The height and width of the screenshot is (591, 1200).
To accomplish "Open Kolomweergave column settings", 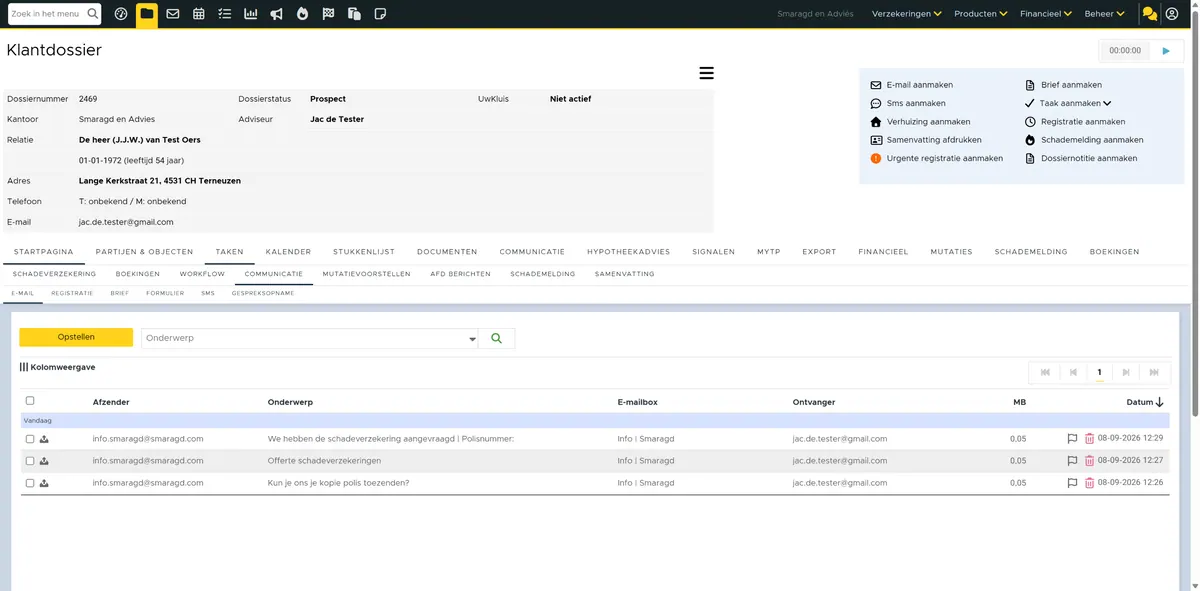I will point(58,367).
